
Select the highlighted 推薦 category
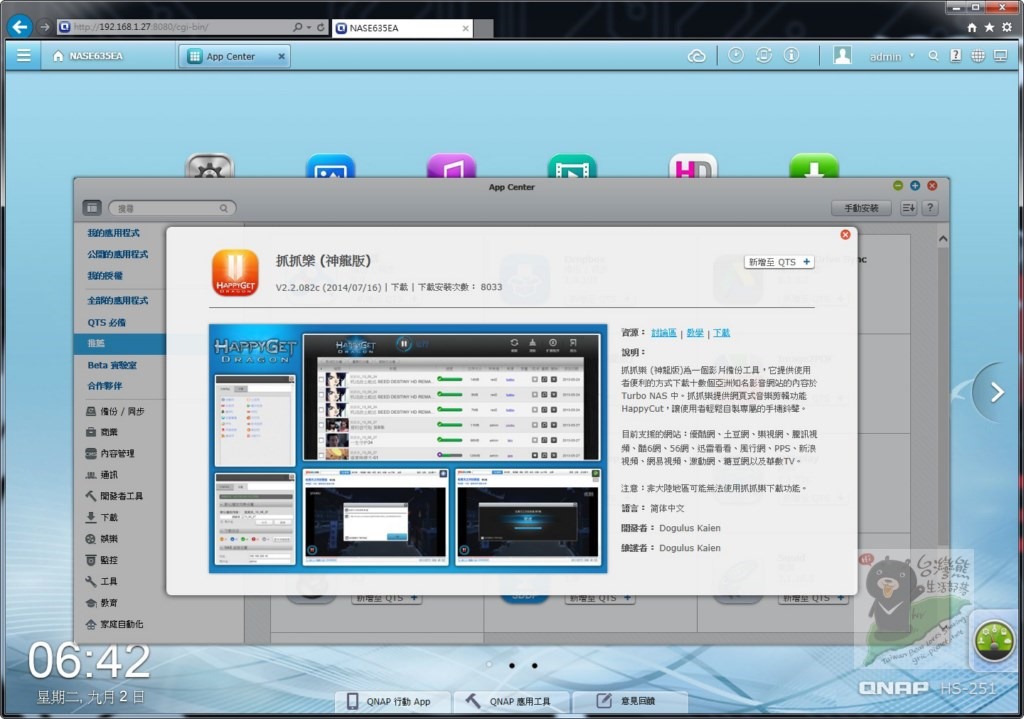pyautogui.click(x=120, y=344)
